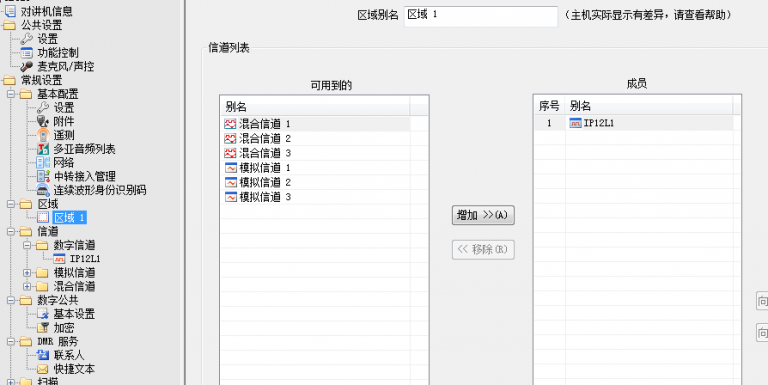Select 模拟信道 1 text in available list

click(x=264, y=168)
